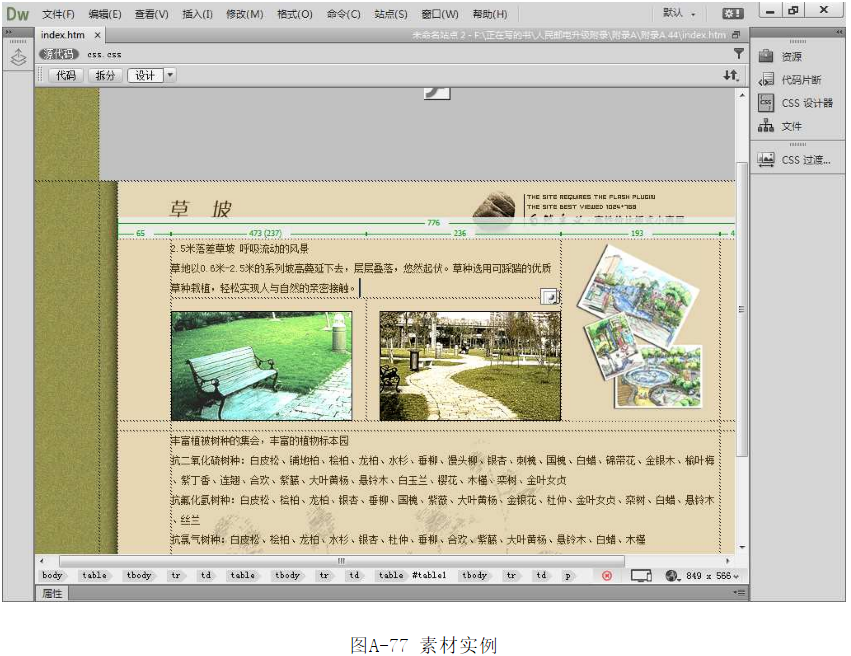This screenshot has width=851, height=656.
Task: Open the CSS 过渡 (Transitions) panel icon
Action: coord(766,159)
